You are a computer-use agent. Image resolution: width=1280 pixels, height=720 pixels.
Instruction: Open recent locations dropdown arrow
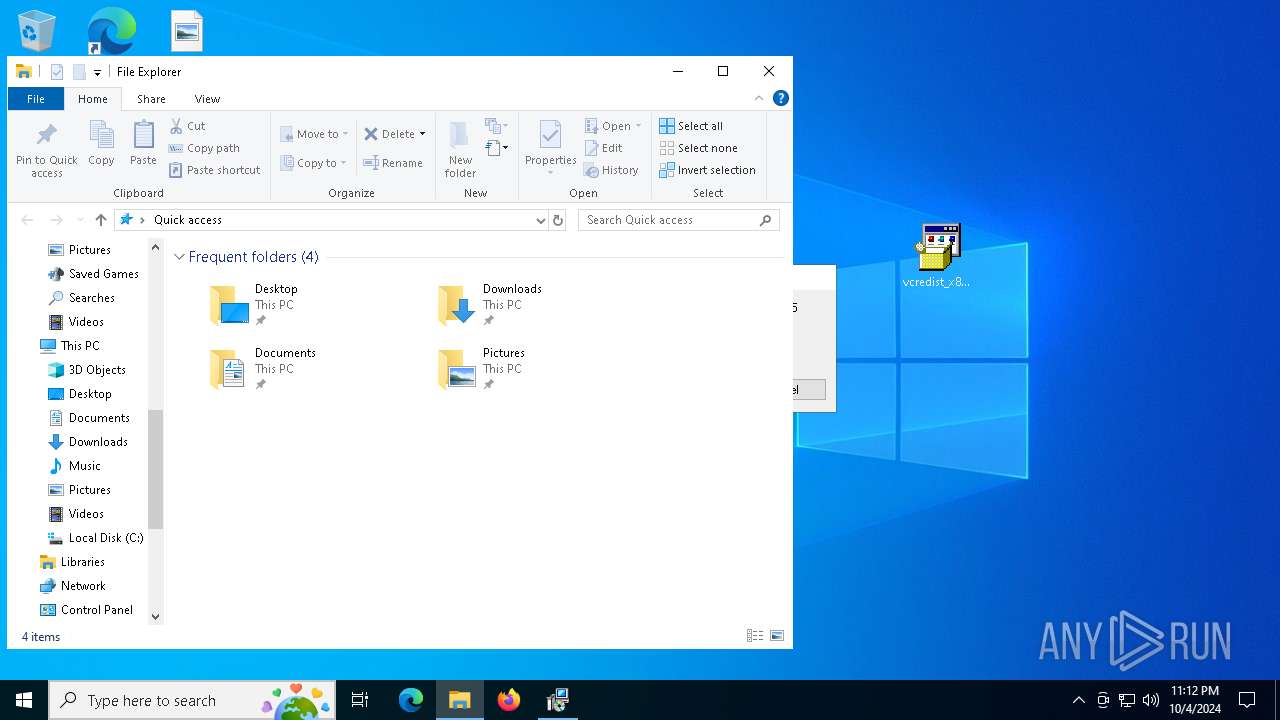(79, 220)
